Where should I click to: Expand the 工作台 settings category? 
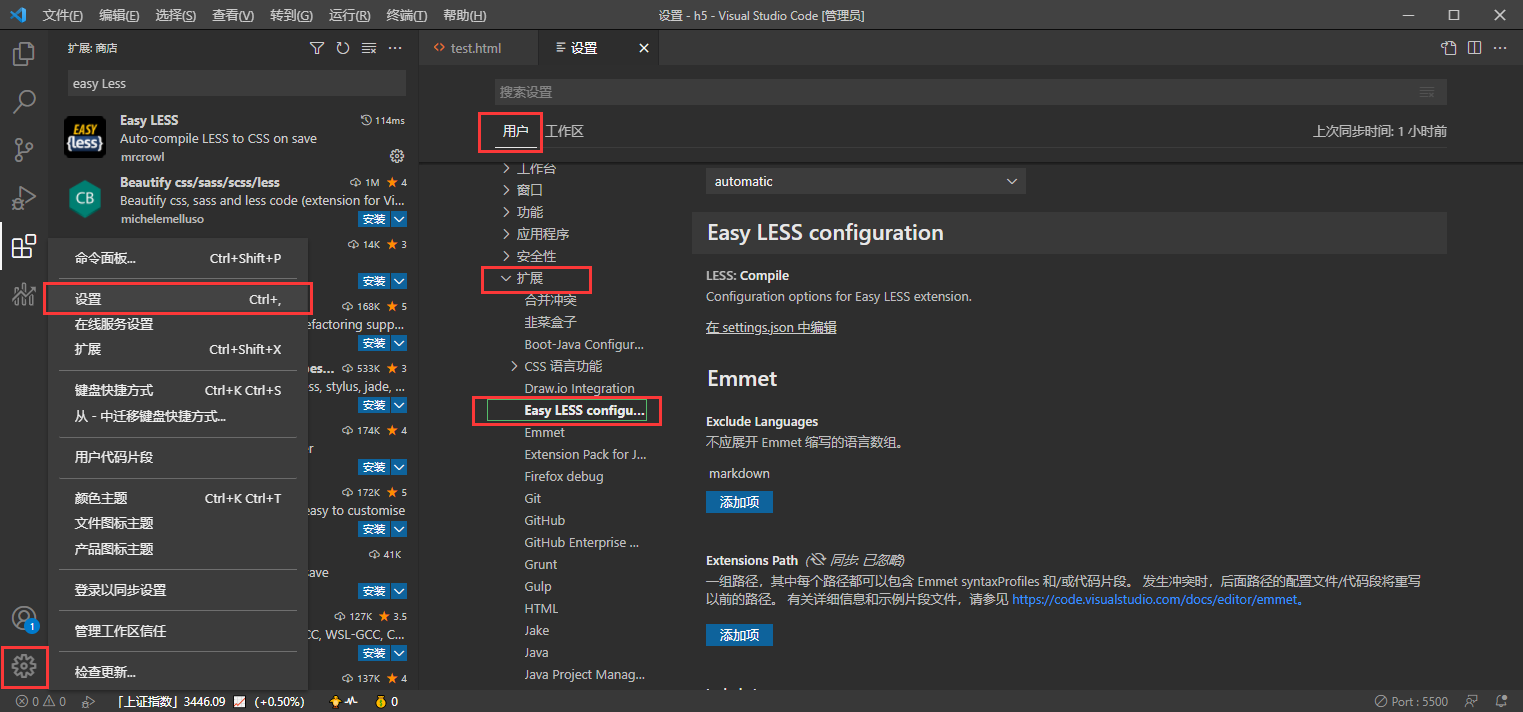(x=506, y=168)
